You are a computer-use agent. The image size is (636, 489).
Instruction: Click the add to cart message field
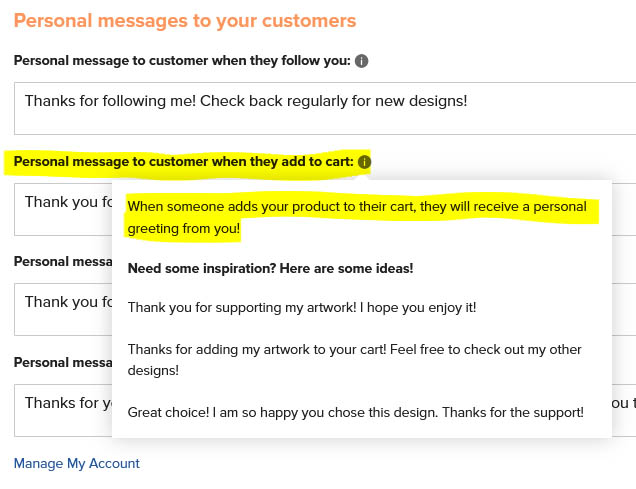point(63,209)
